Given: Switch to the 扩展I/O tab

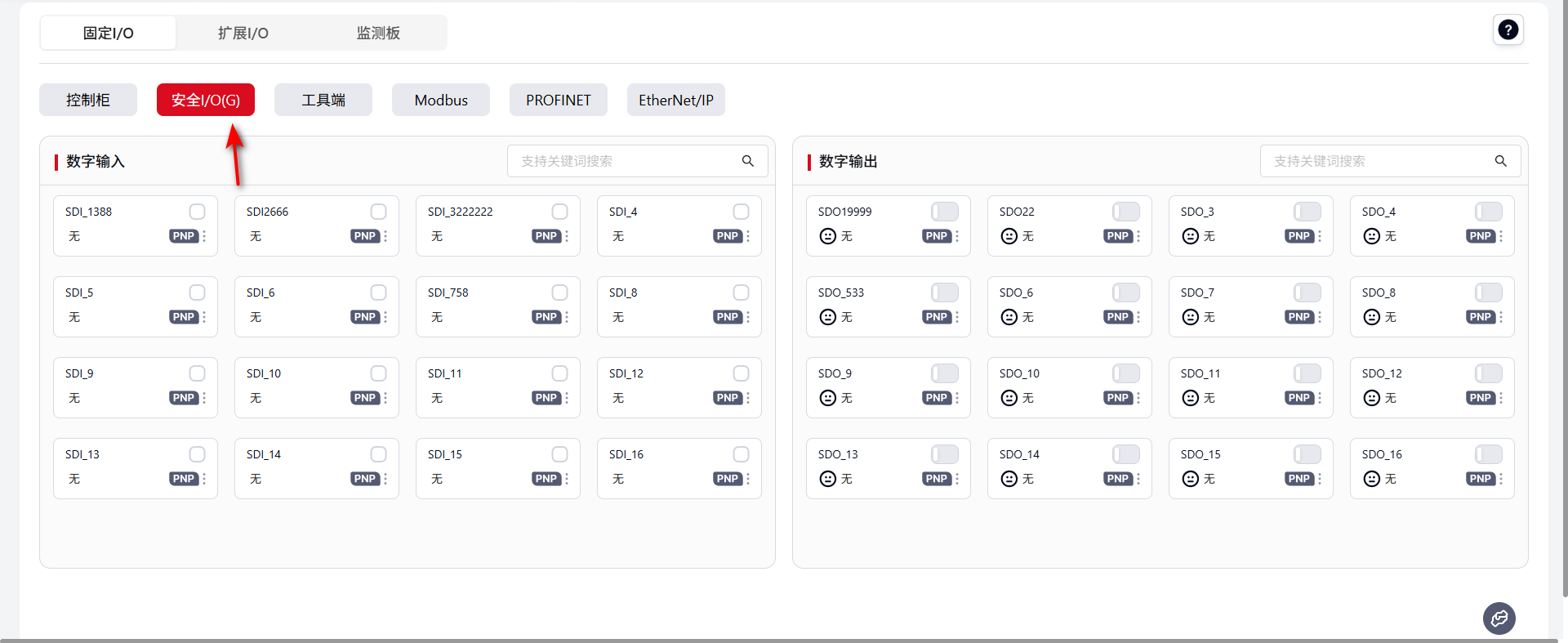Looking at the screenshot, I should (243, 33).
